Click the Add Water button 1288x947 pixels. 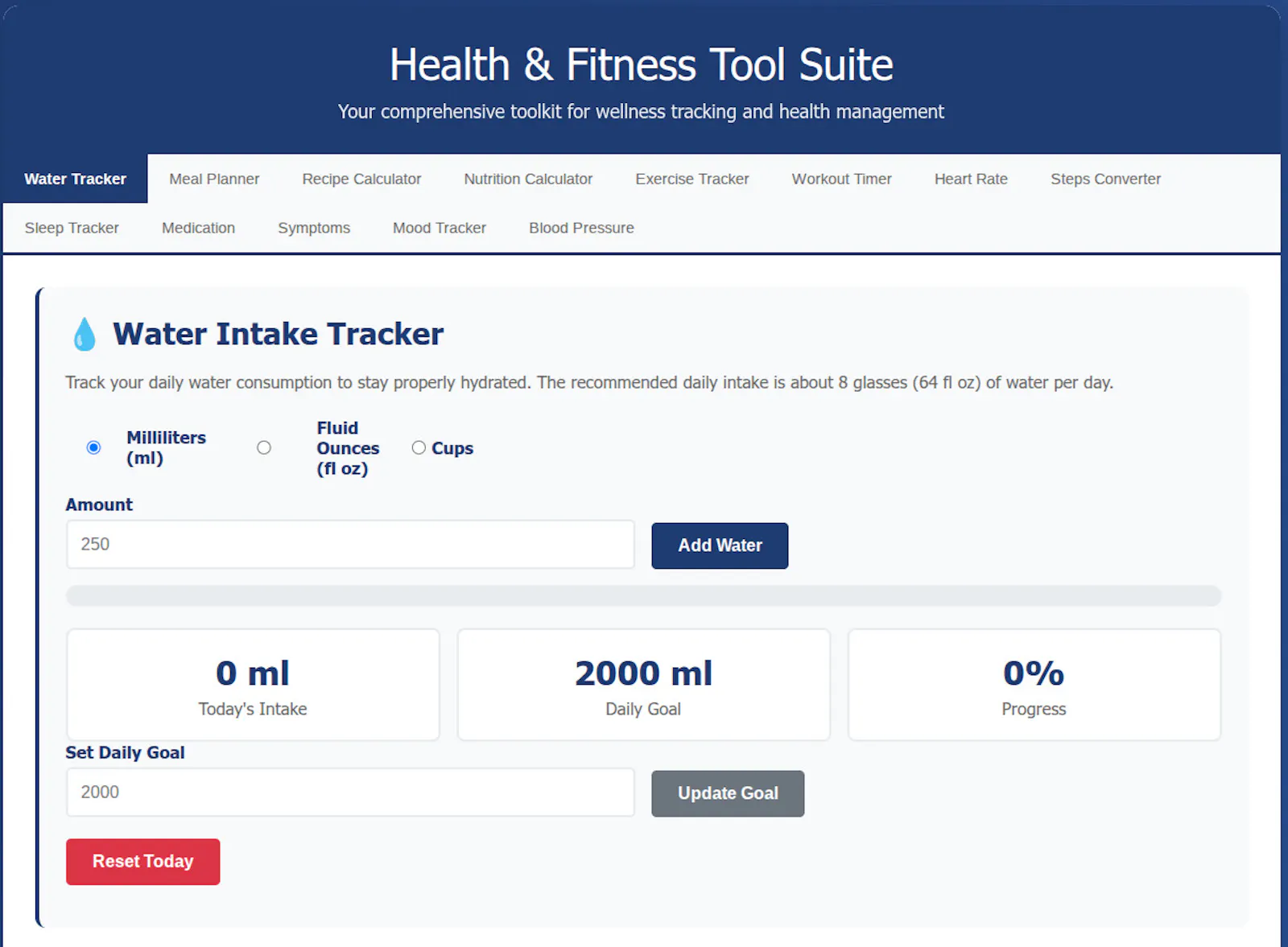720,546
